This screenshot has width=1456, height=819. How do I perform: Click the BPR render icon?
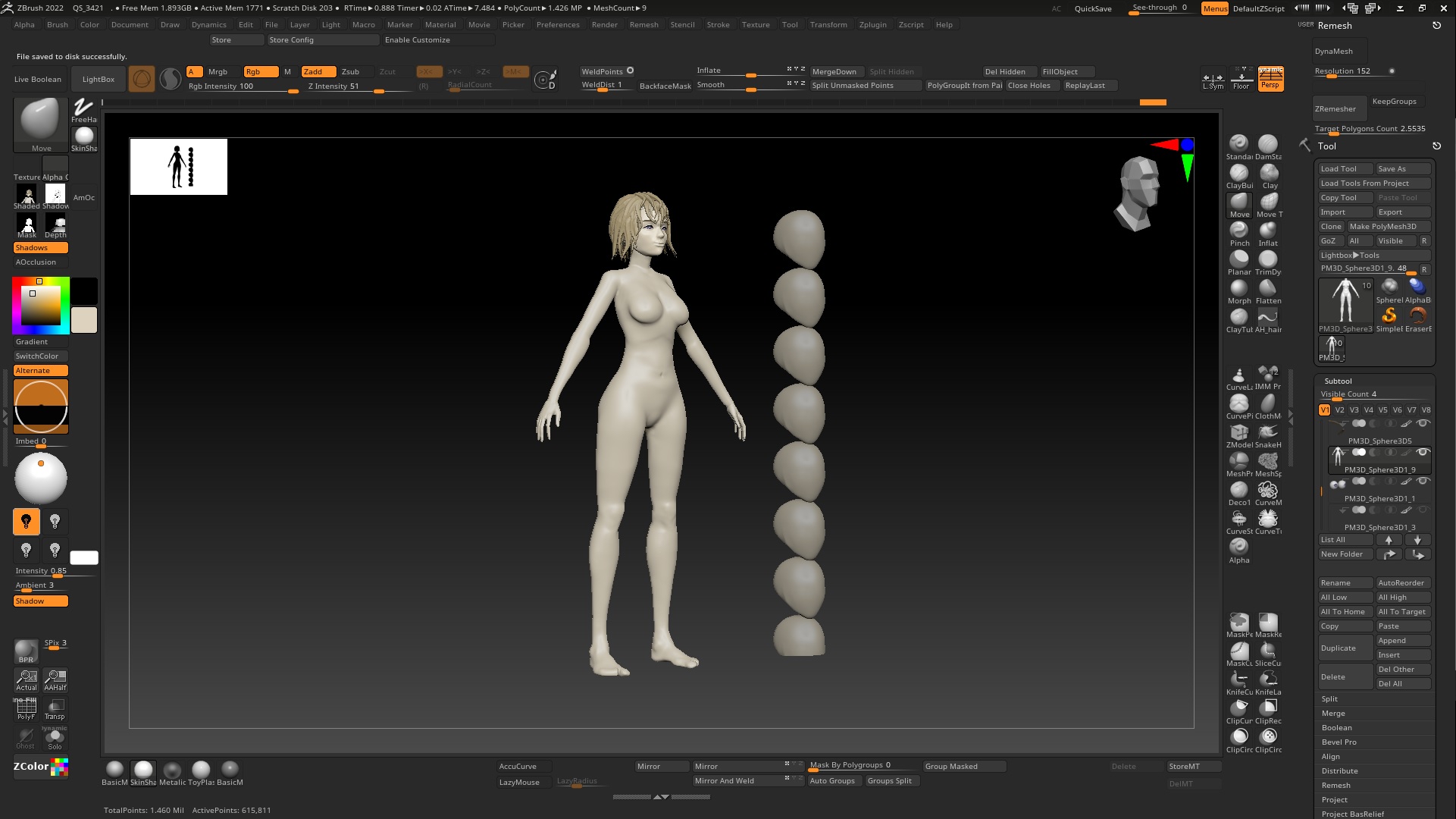(26, 651)
